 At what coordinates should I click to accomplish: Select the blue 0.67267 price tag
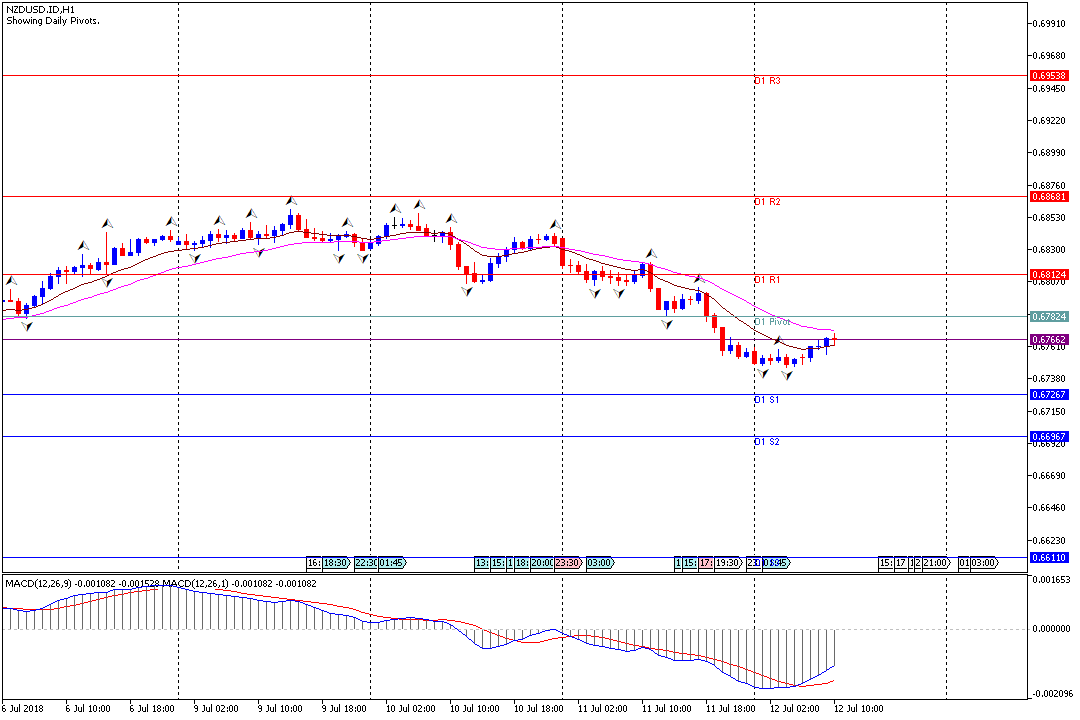1049,395
